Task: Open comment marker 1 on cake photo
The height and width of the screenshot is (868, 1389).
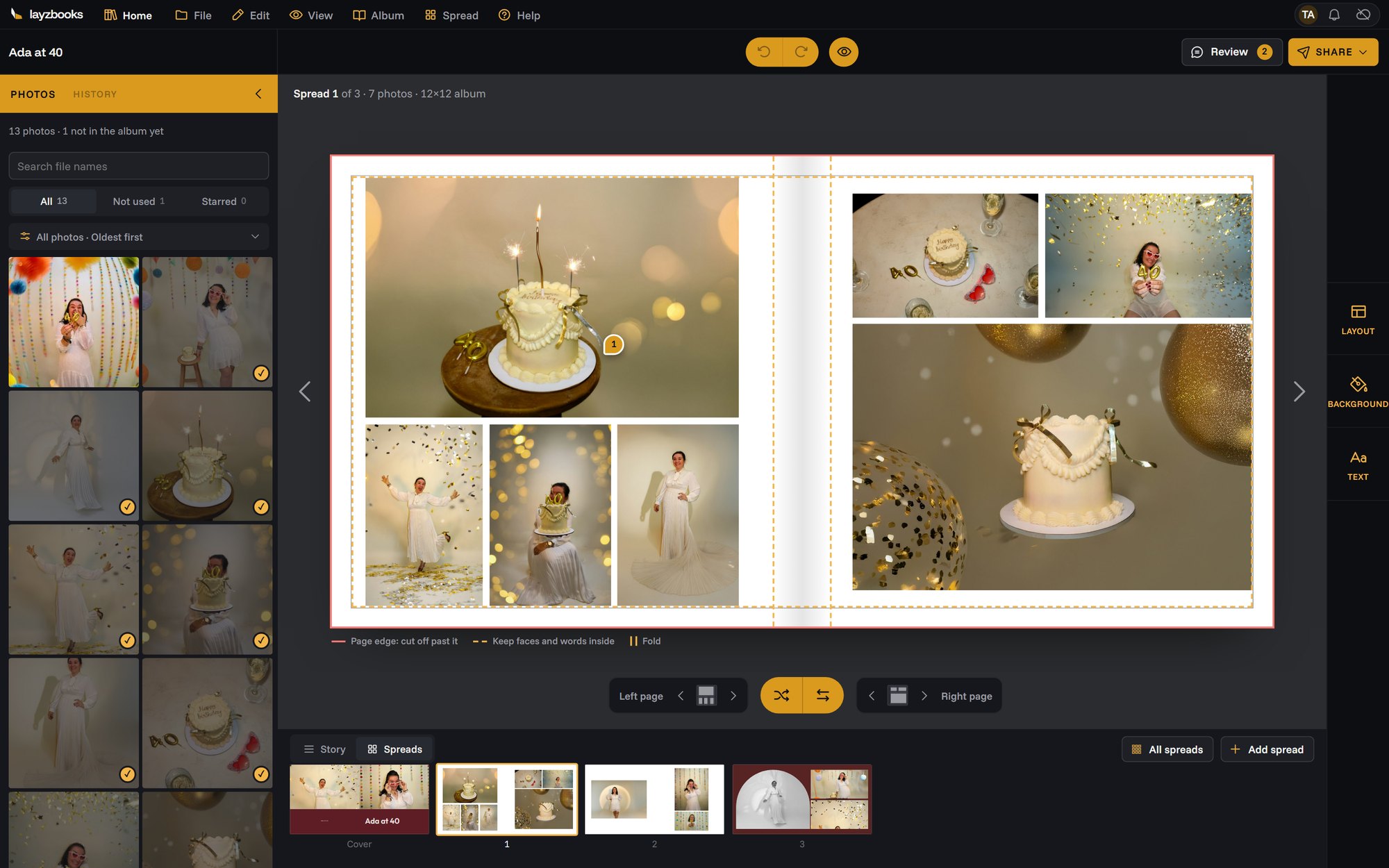Action: pyautogui.click(x=613, y=344)
